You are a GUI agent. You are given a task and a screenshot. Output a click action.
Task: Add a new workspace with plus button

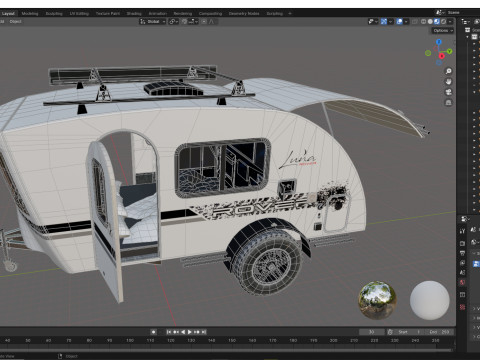pos(290,13)
